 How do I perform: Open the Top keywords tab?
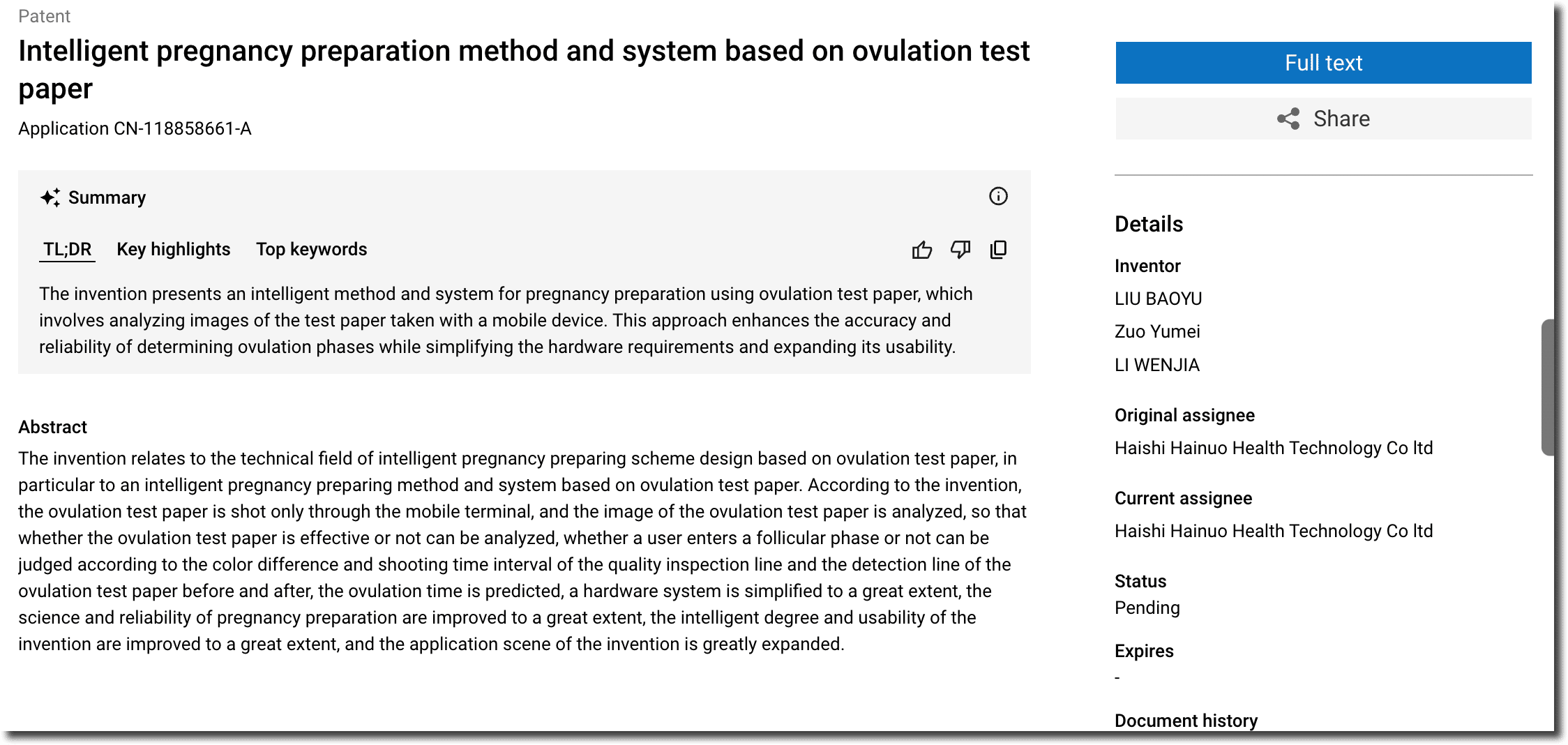coord(311,249)
